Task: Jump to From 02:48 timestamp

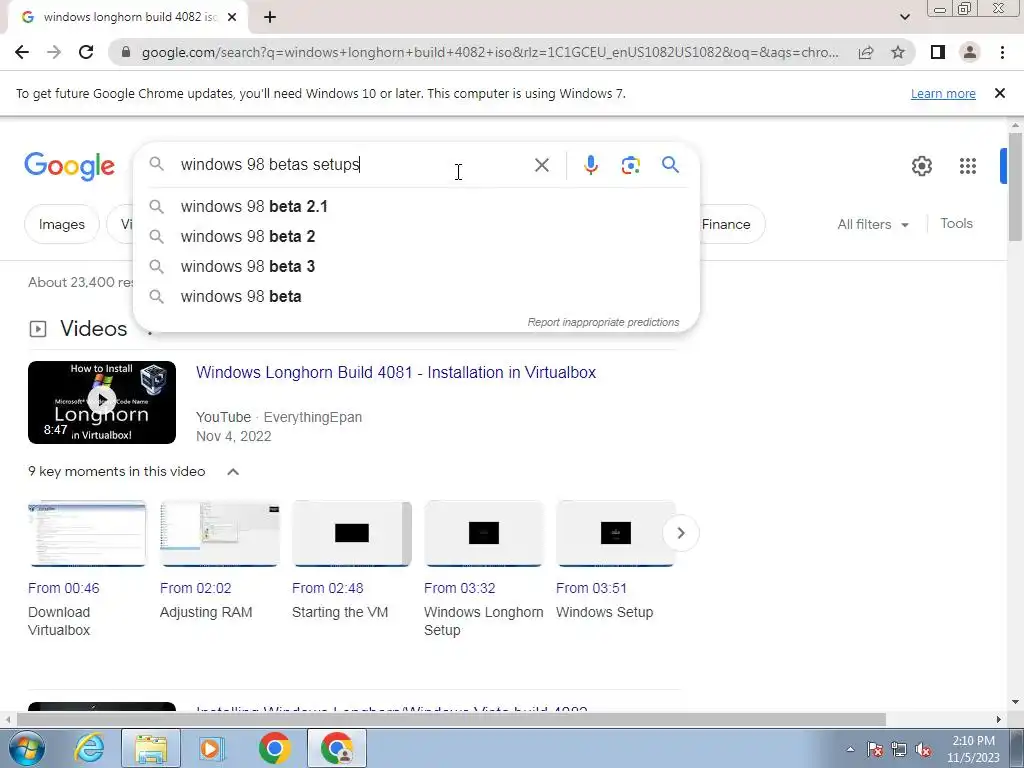Action: coord(327,588)
